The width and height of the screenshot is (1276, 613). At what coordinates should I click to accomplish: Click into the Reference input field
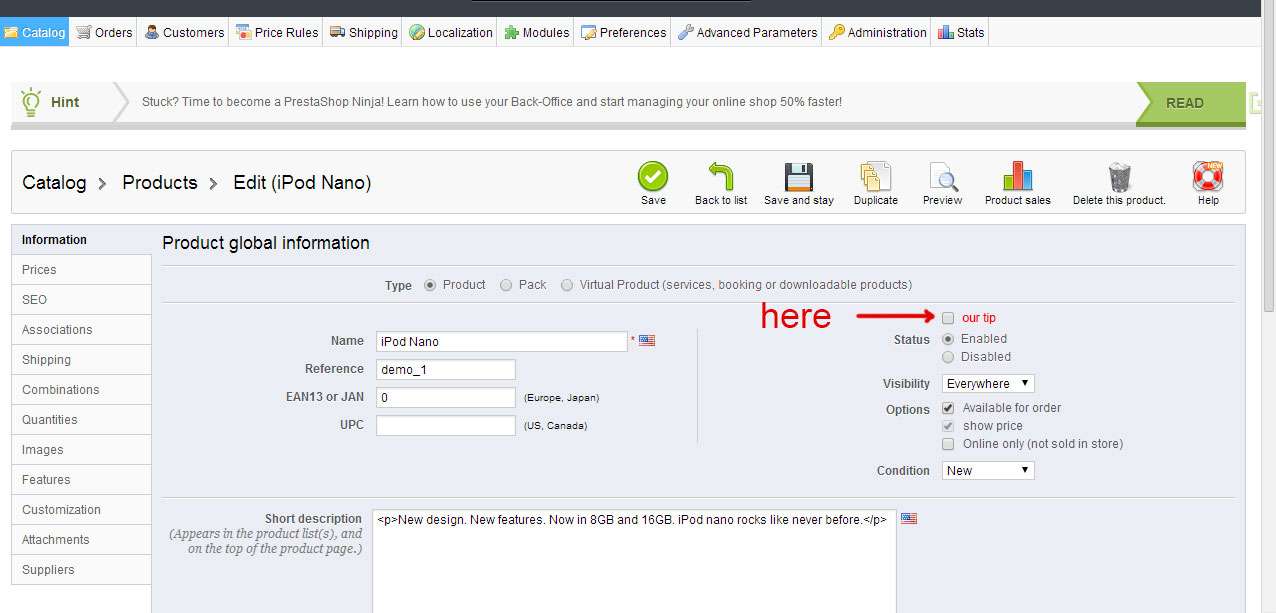tap(446, 369)
